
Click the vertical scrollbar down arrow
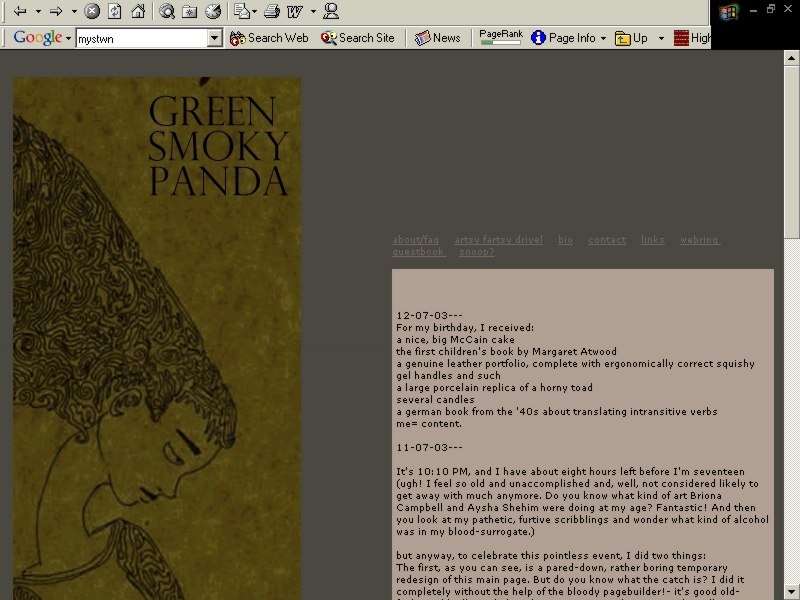(791, 592)
